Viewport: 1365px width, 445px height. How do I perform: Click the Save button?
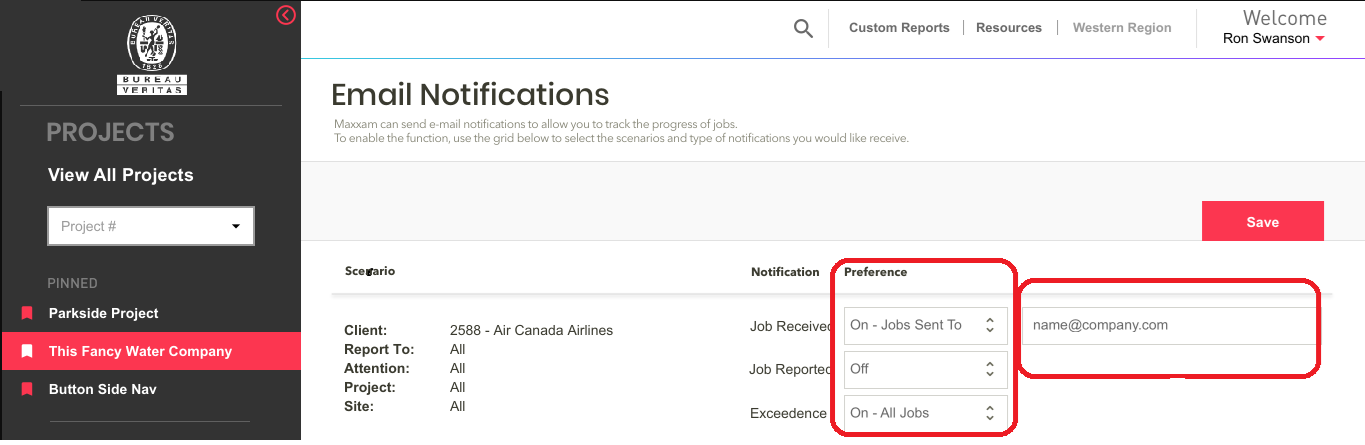click(x=1262, y=222)
